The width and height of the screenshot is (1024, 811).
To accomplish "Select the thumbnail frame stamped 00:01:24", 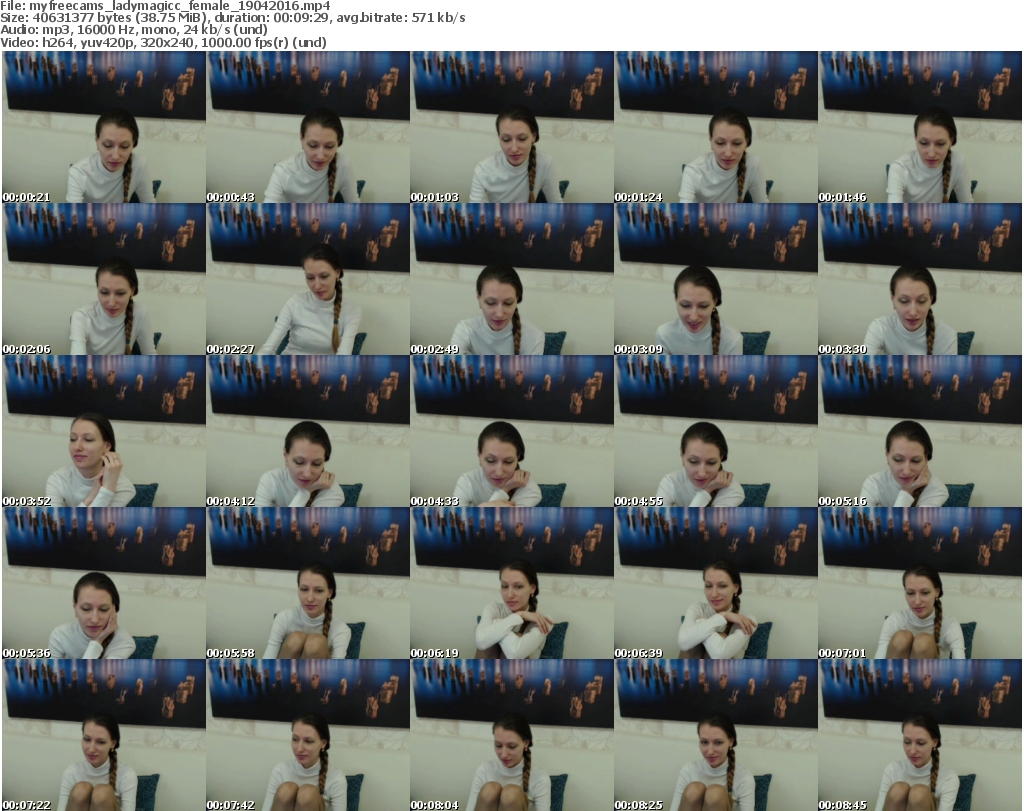I will tap(716, 127).
